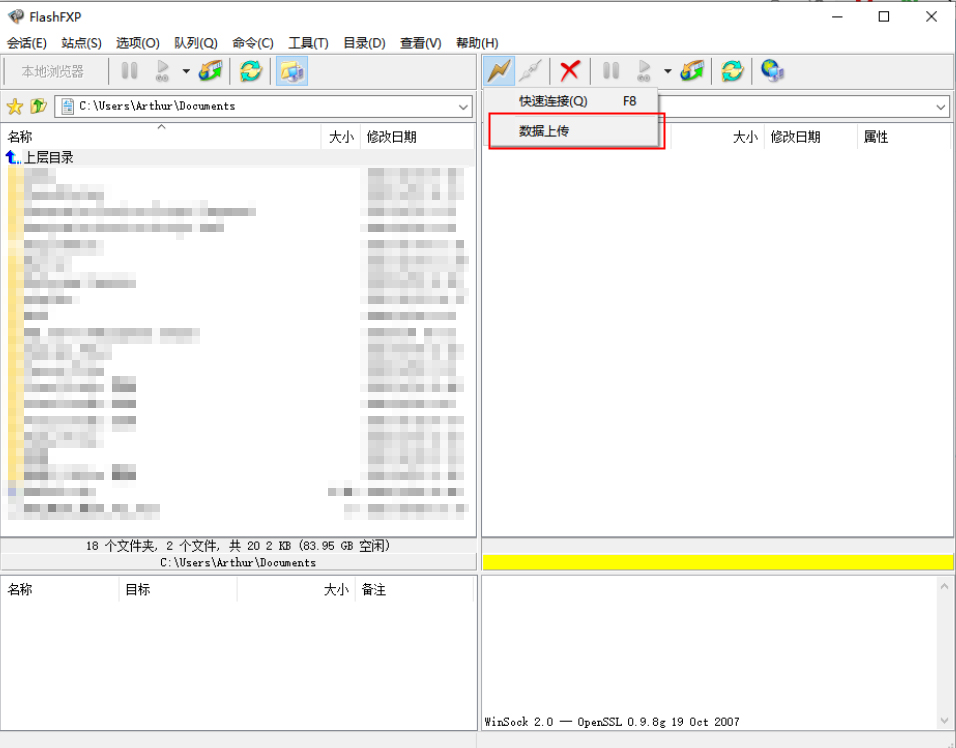Click the pause icon in the remote toolbar
Screen dimensions: 956x748
611,71
